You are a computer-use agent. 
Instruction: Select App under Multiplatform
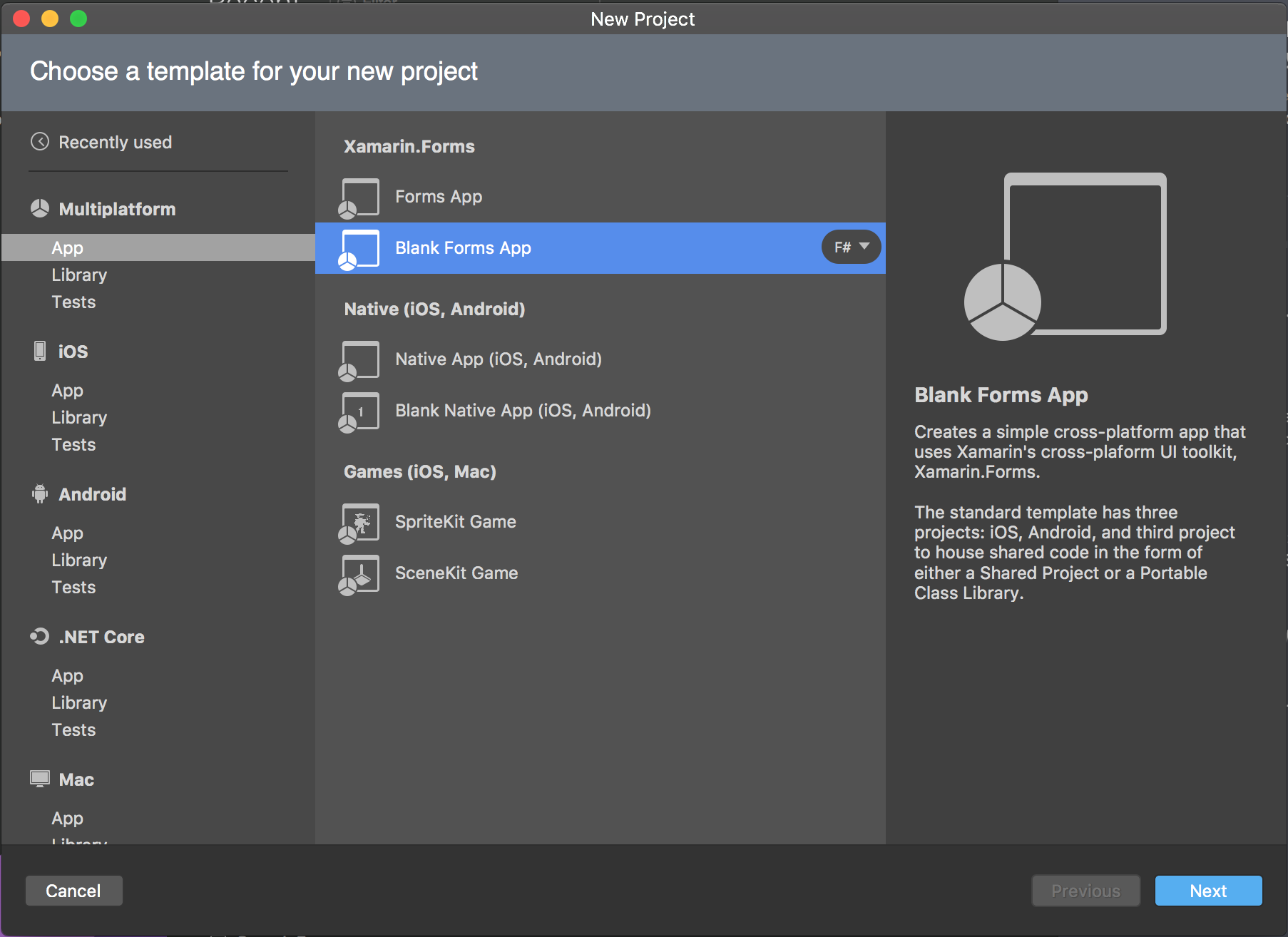click(158, 247)
